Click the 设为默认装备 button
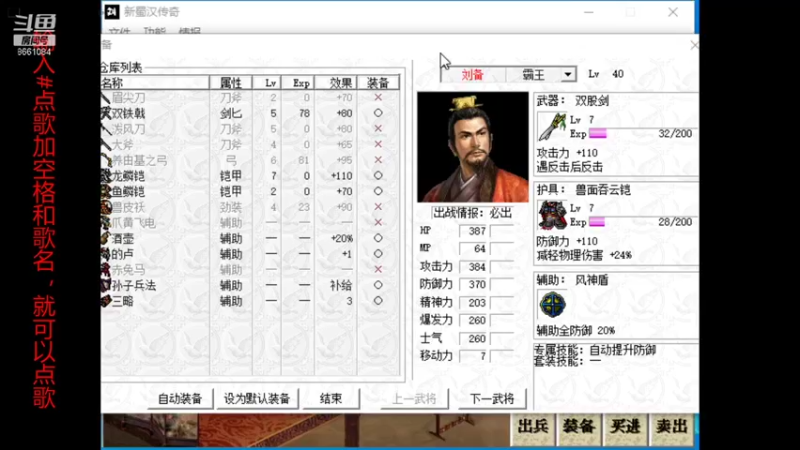The width and height of the screenshot is (800, 450). point(257,398)
